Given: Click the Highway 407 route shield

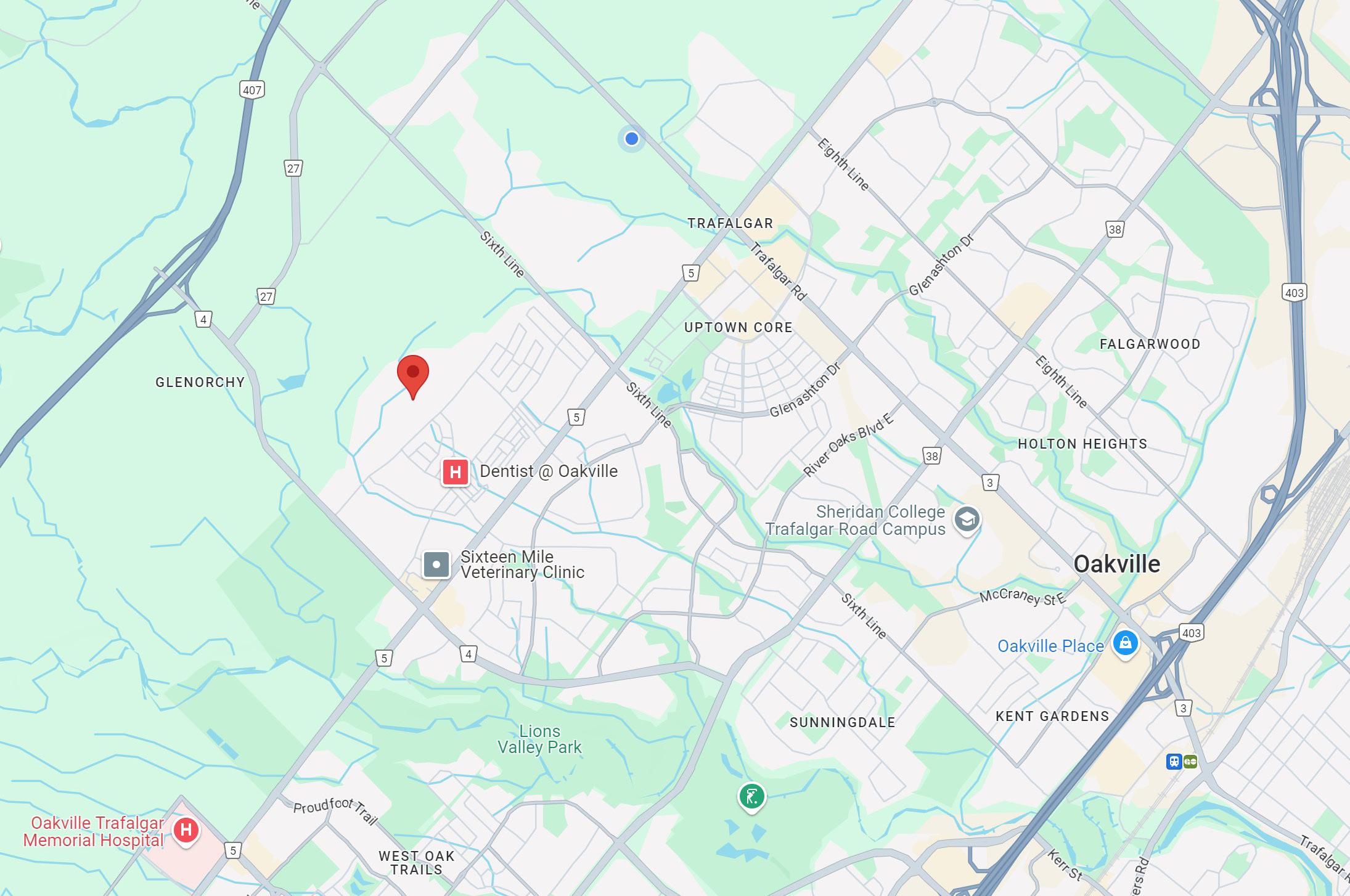Looking at the screenshot, I should [252, 90].
